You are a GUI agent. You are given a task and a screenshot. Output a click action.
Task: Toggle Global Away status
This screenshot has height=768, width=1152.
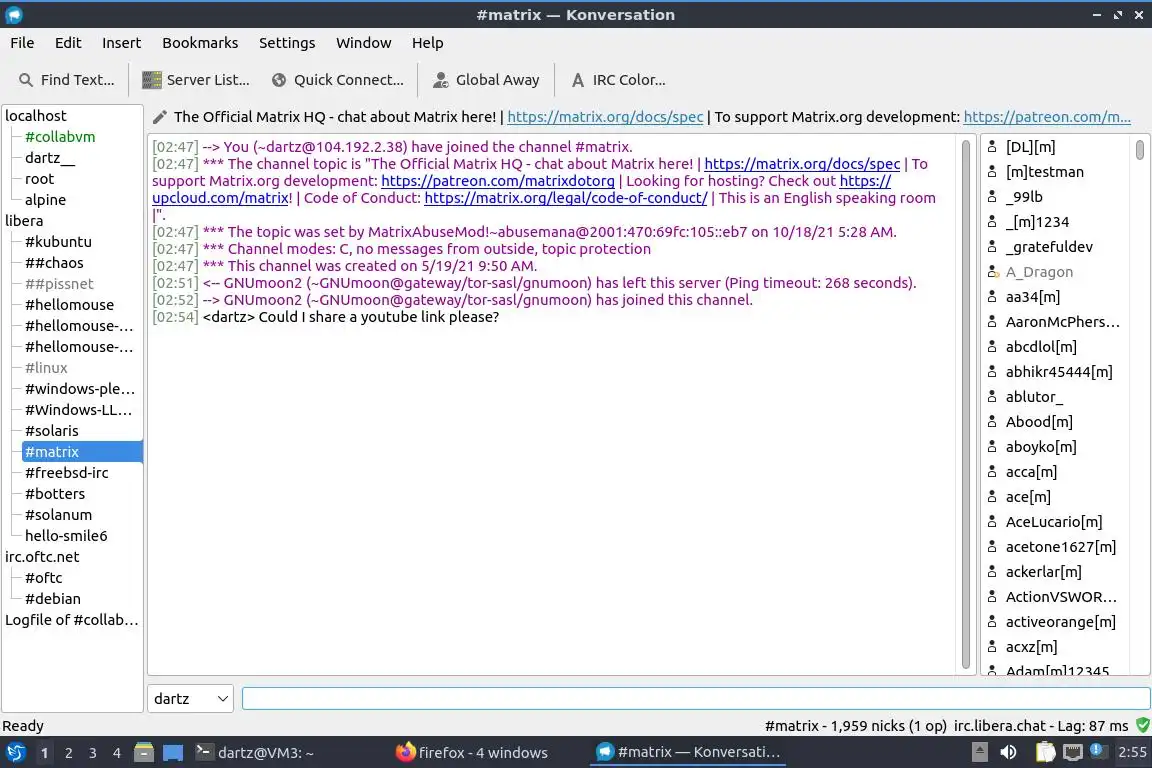pyautogui.click(x=486, y=80)
